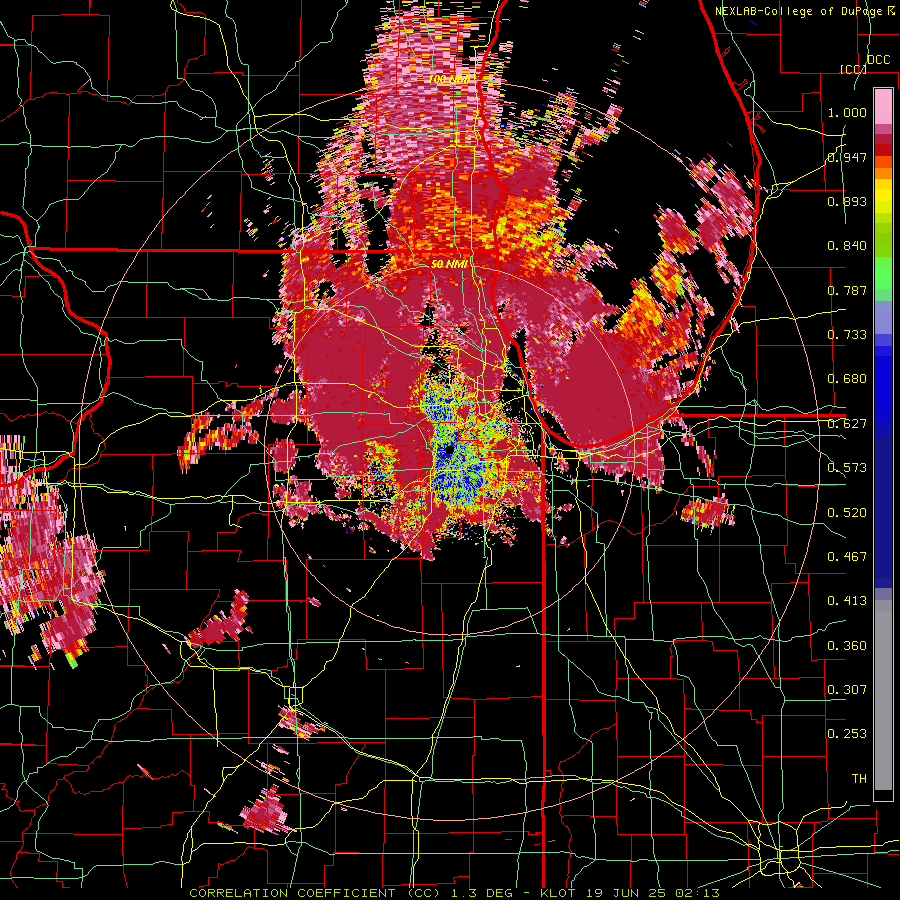Click the 100 NMI range ring label
This screenshot has height=900, width=900.
click(449, 79)
